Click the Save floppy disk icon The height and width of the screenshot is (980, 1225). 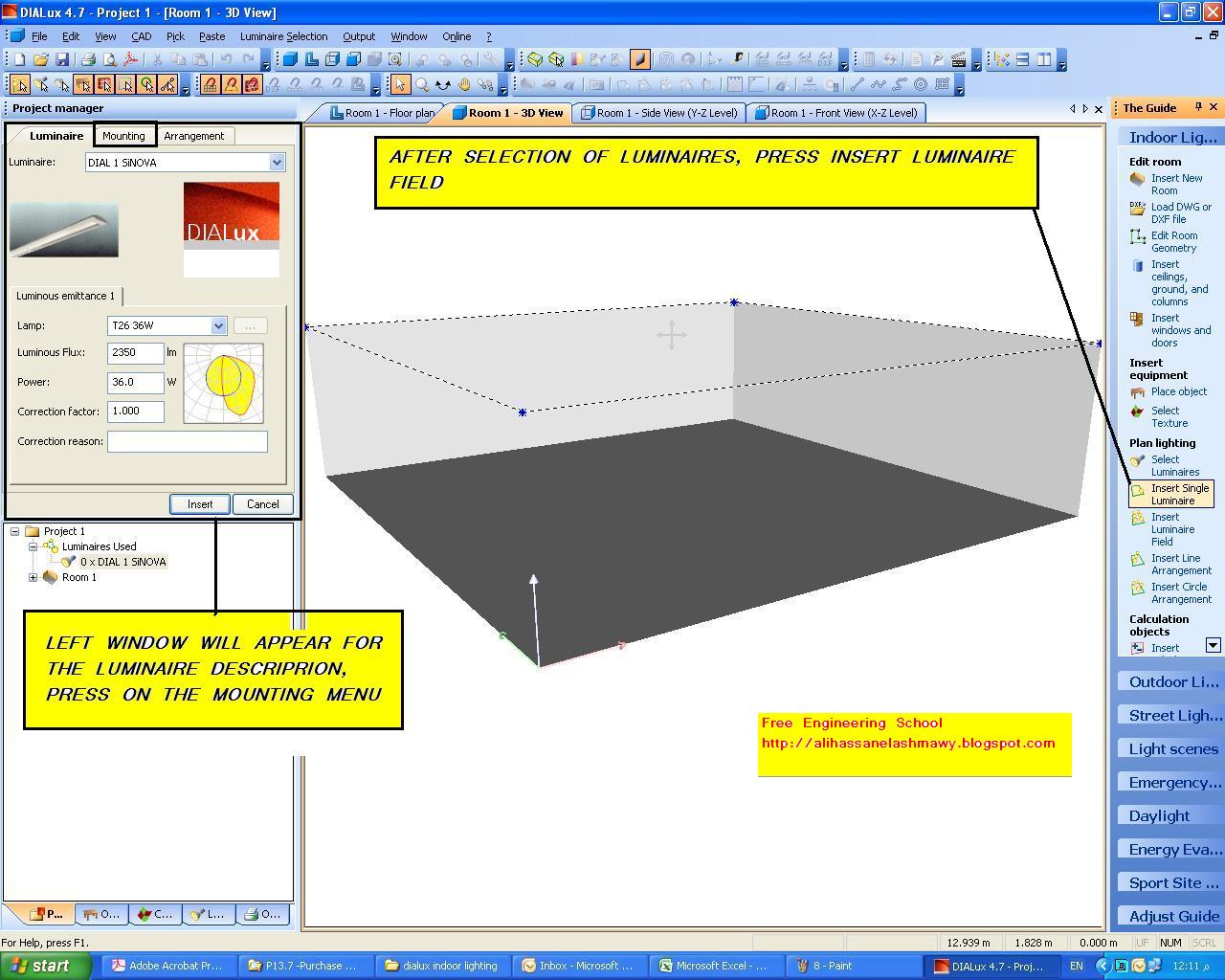point(61,59)
